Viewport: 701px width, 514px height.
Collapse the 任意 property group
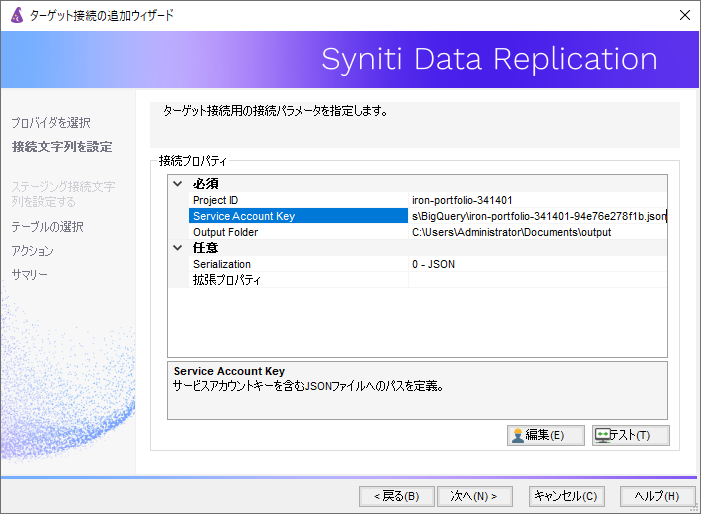click(x=177, y=248)
